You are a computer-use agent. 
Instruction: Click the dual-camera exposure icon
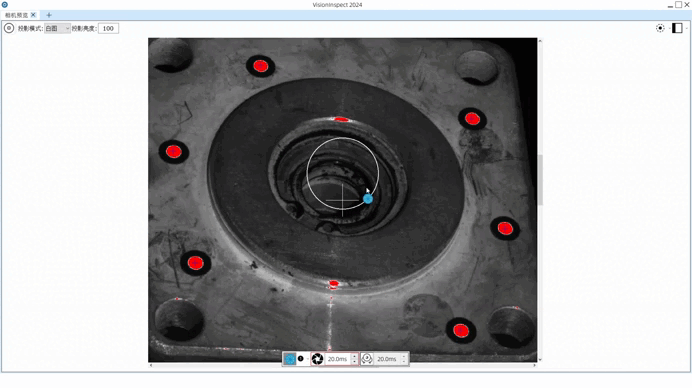(367, 359)
